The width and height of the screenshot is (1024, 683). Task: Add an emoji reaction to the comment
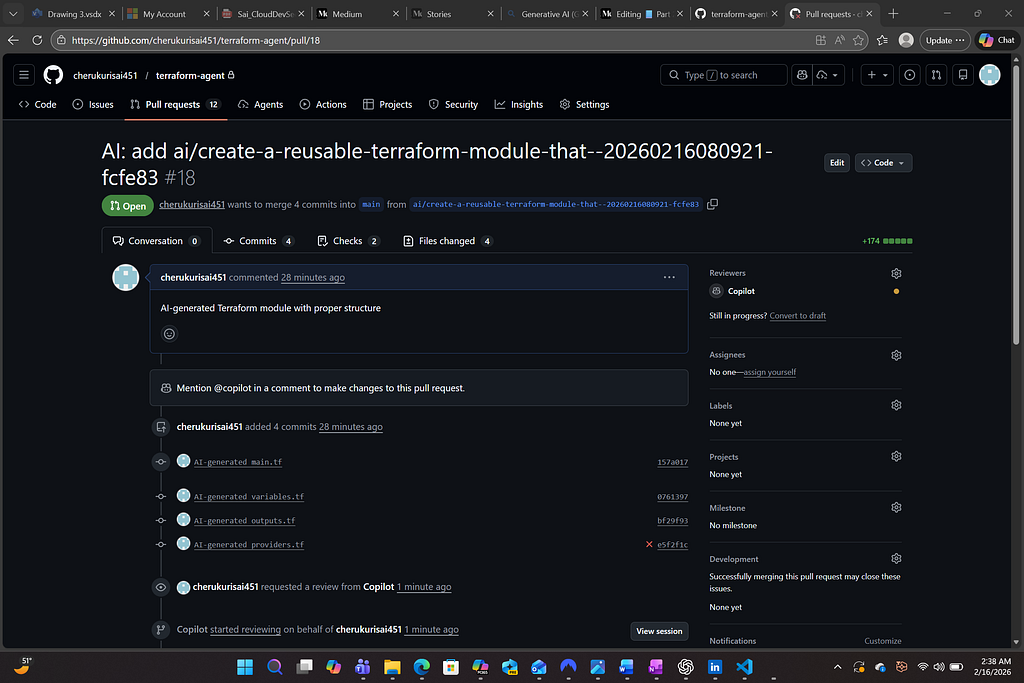pos(169,334)
